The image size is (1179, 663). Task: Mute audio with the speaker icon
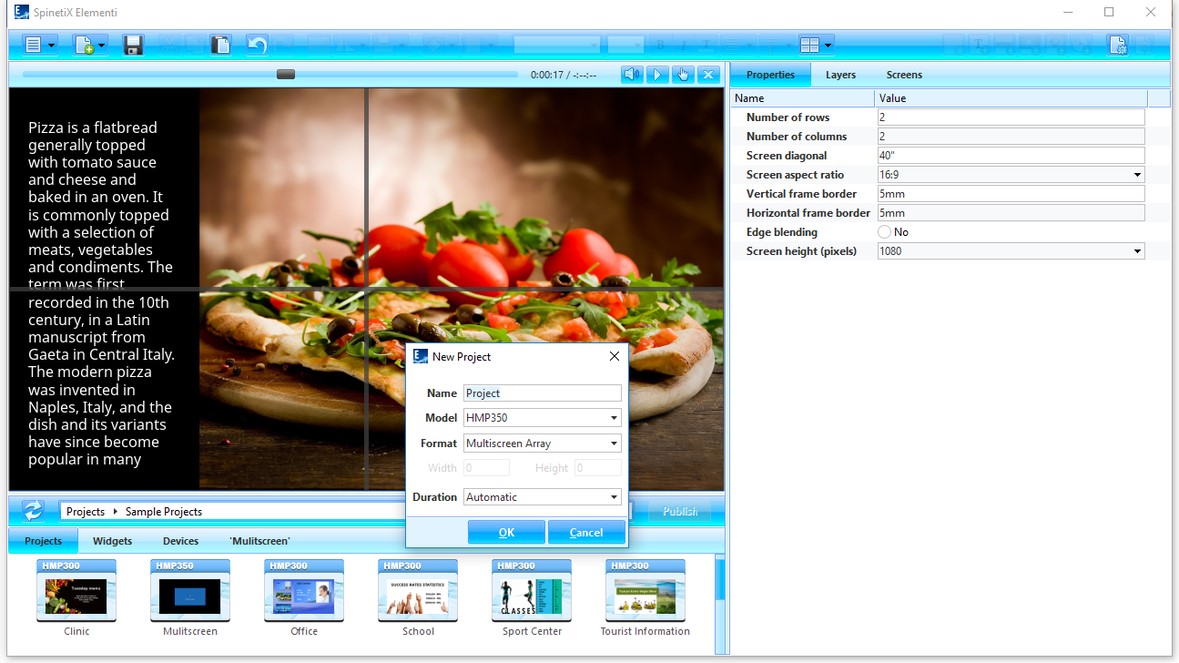631,75
